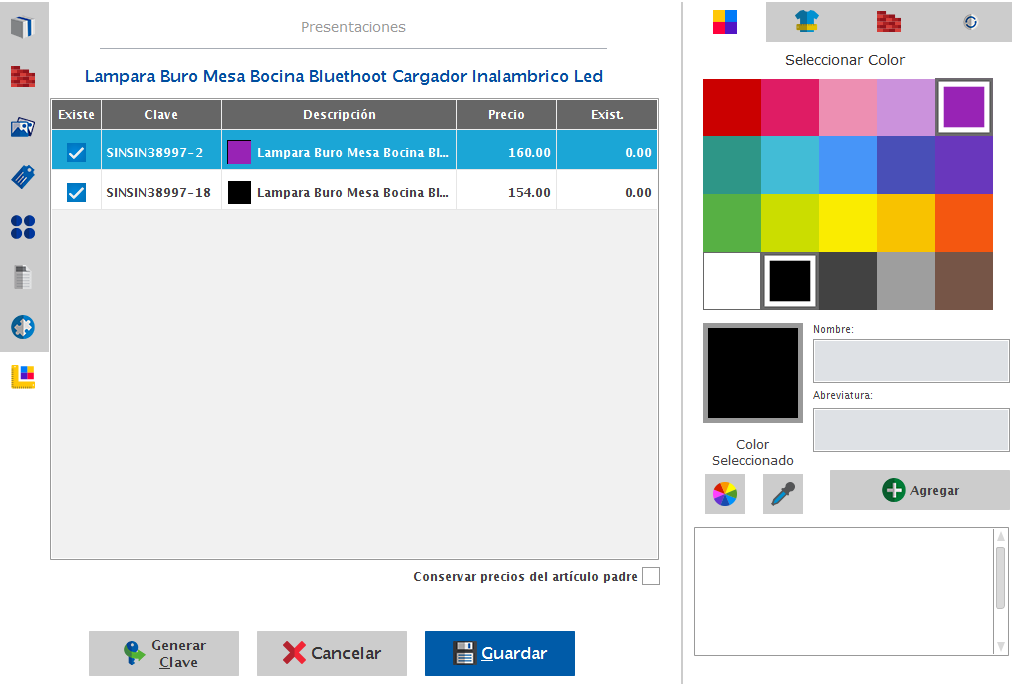
Task: Open the document page sidebar icon
Action: (23, 277)
